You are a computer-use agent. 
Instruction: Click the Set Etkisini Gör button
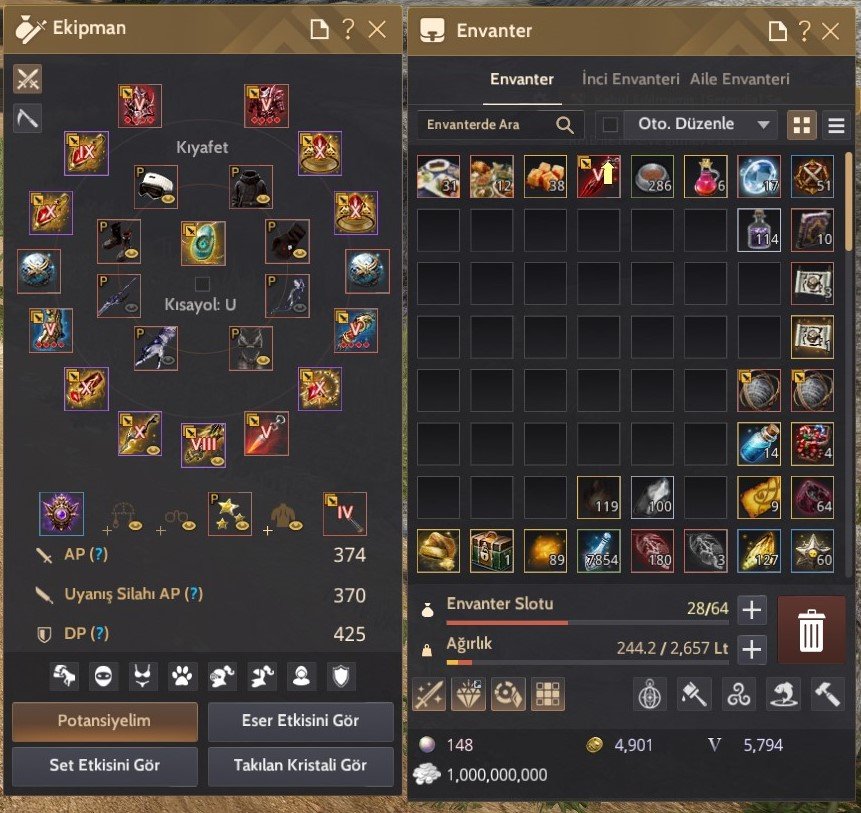click(104, 765)
